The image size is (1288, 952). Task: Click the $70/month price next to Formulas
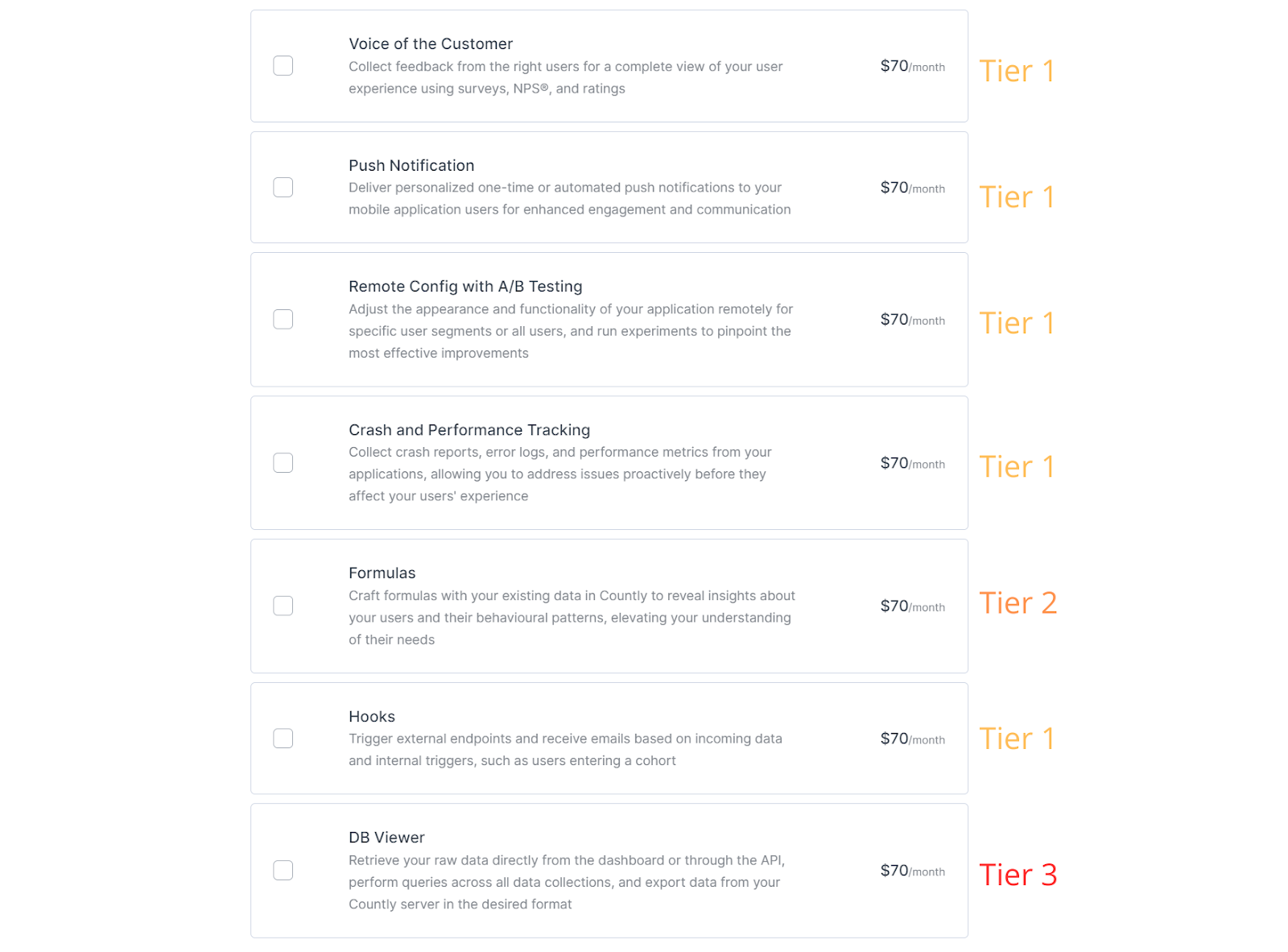[x=912, y=606]
